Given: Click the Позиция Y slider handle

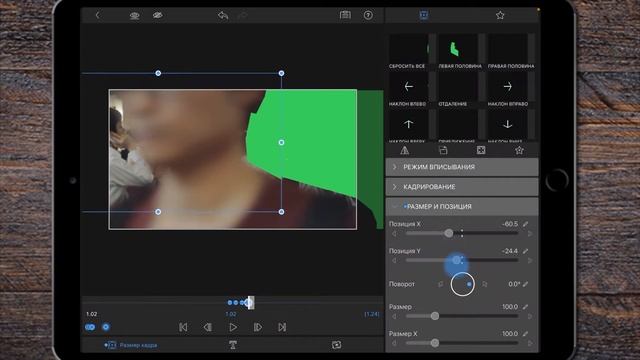Looking at the screenshot, I should pyautogui.click(x=456, y=260).
